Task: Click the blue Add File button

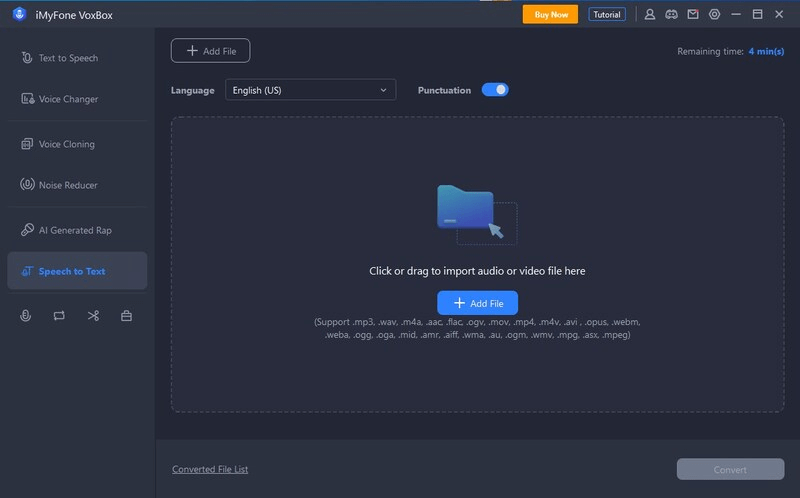Action: [478, 303]
